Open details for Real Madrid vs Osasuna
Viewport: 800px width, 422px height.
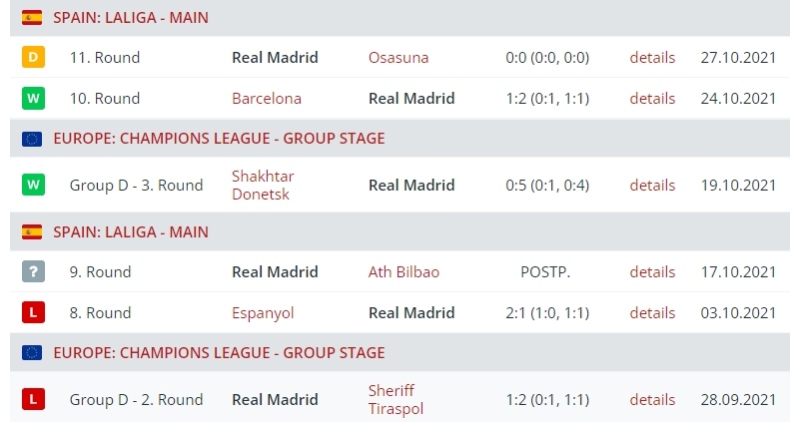coord(652,58)
